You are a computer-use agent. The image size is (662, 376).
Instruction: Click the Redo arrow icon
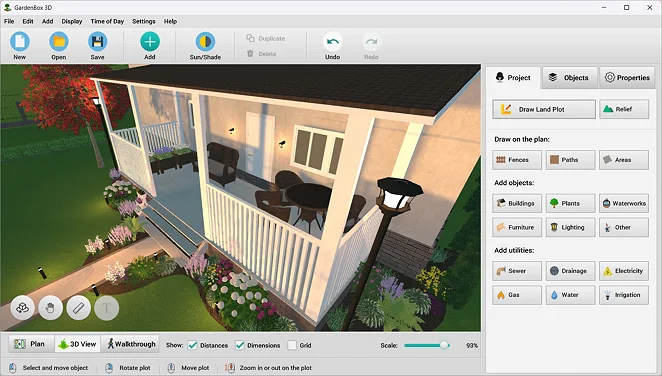(371, 41)
